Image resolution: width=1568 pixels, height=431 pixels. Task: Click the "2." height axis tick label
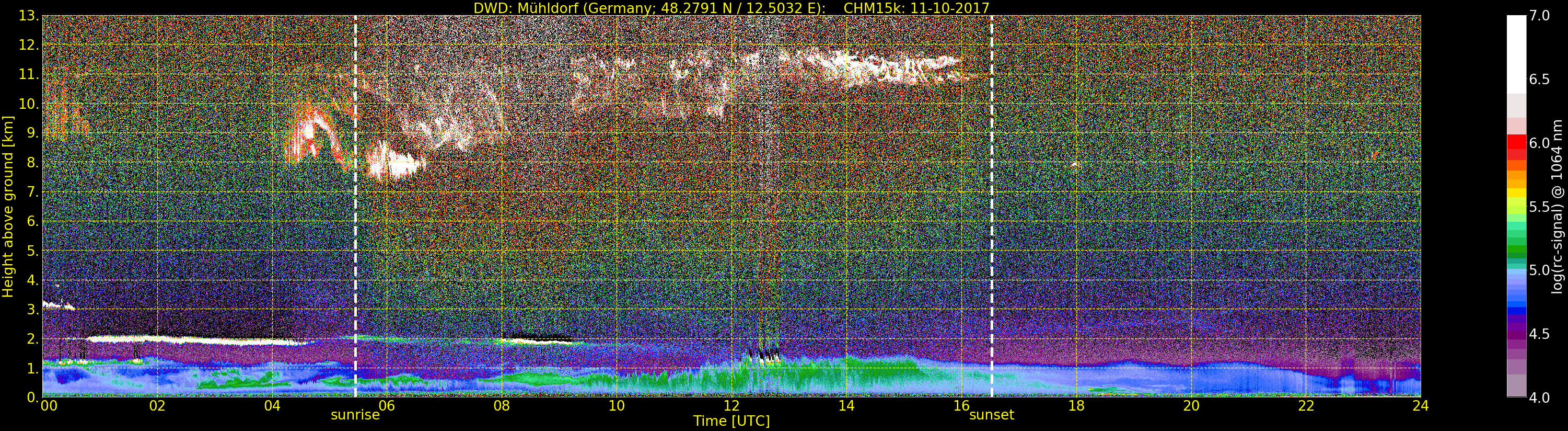(32, 338)
